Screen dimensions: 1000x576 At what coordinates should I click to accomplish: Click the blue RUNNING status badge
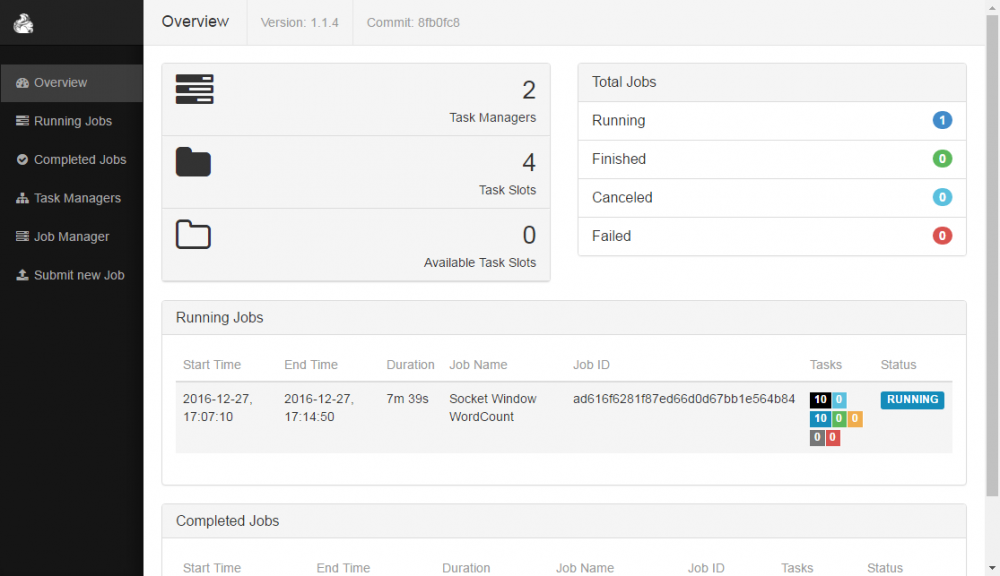click(912, 400)
